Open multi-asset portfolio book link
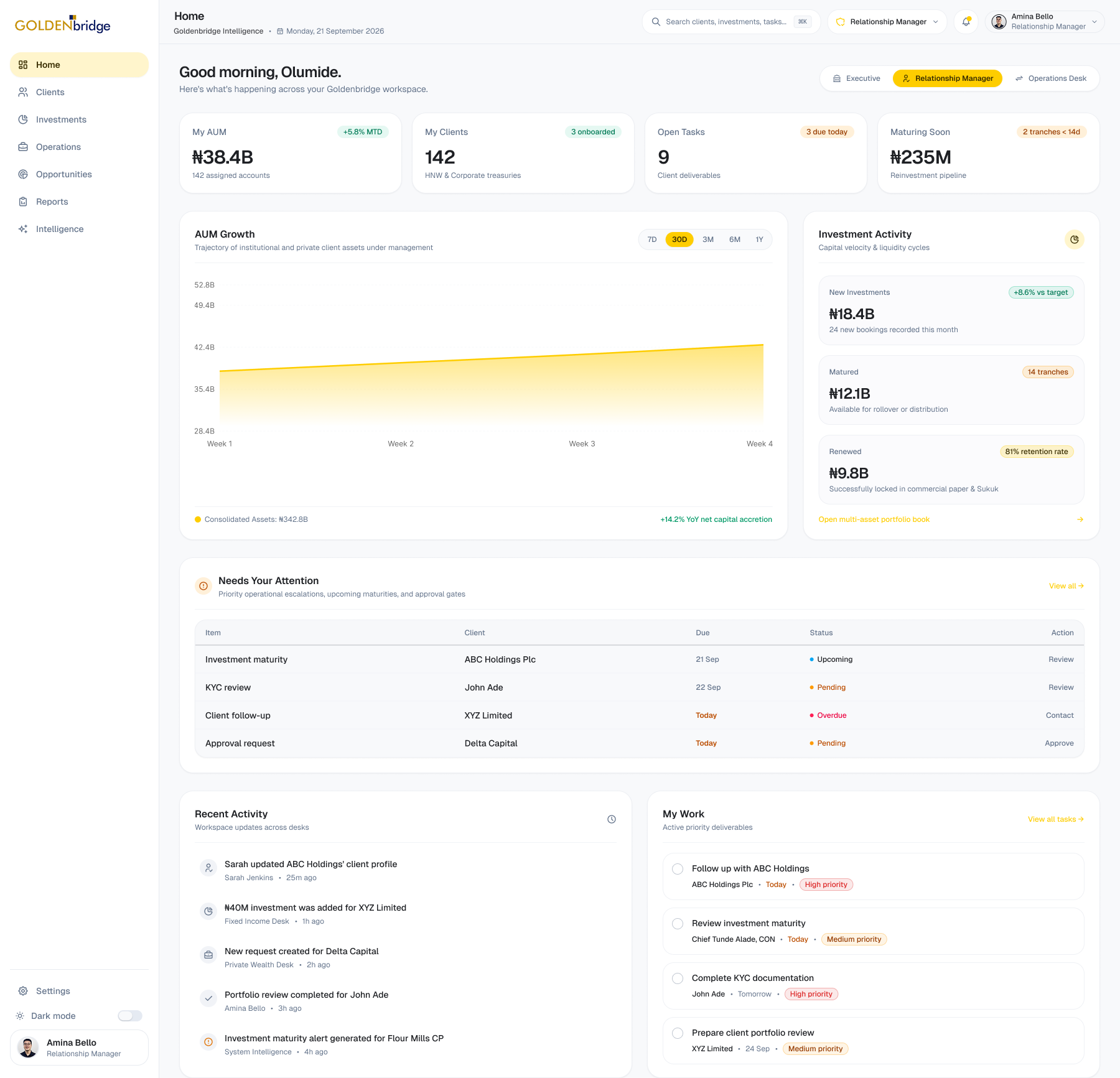Image resolution: width=1120 pixels, height=1078 pixels. point(874,519)
